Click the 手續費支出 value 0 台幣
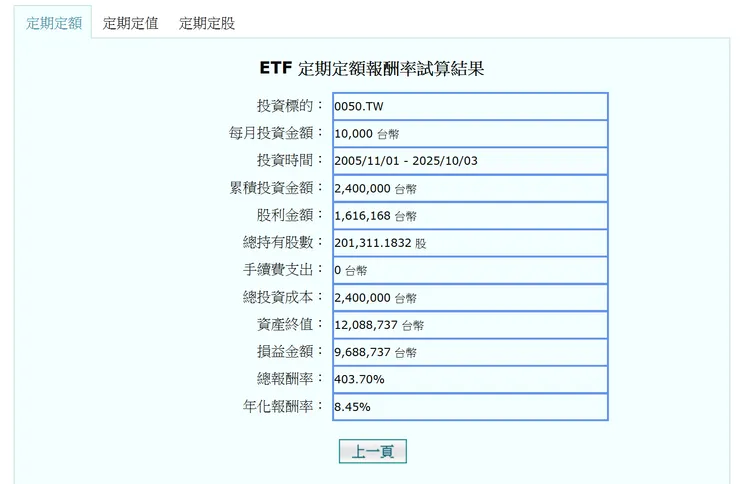Image resolution: width=740 pixels, height=484 pixels. pos(470,270)
